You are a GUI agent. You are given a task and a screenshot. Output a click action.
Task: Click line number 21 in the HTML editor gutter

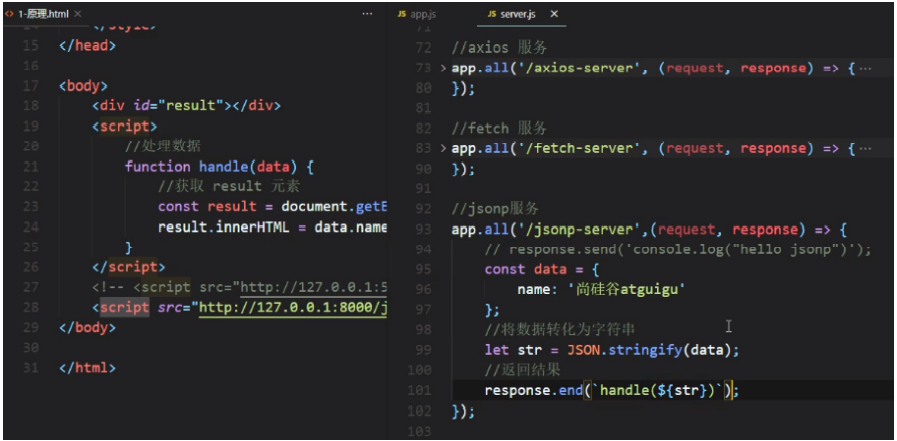(30, 166)
